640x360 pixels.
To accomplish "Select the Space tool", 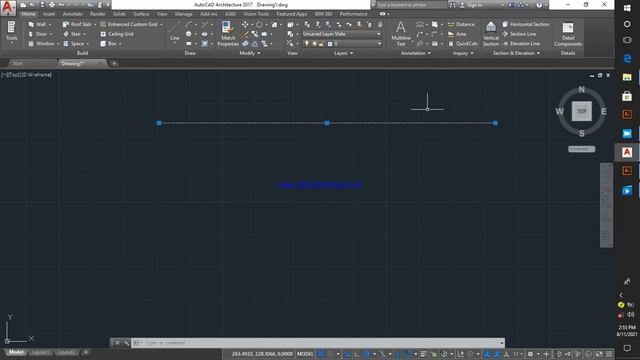I will point(73,43).
